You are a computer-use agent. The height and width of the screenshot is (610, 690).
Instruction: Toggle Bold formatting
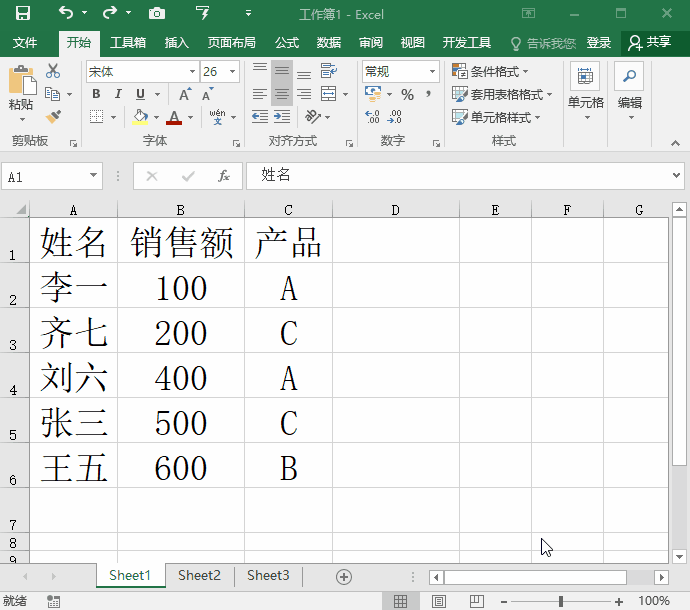96,94
